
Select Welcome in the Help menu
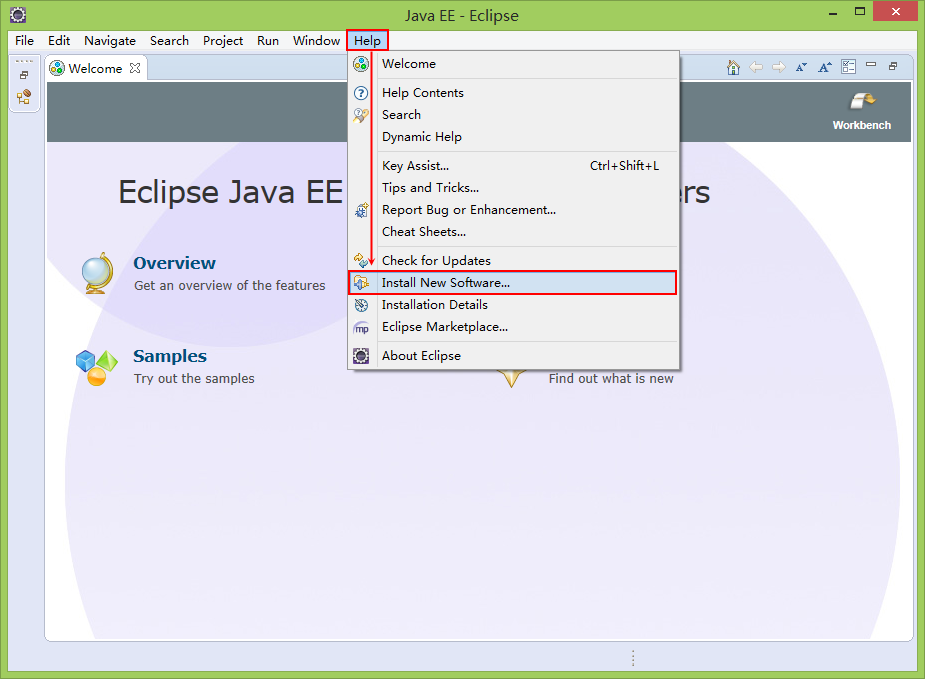(x=513, y=64)
